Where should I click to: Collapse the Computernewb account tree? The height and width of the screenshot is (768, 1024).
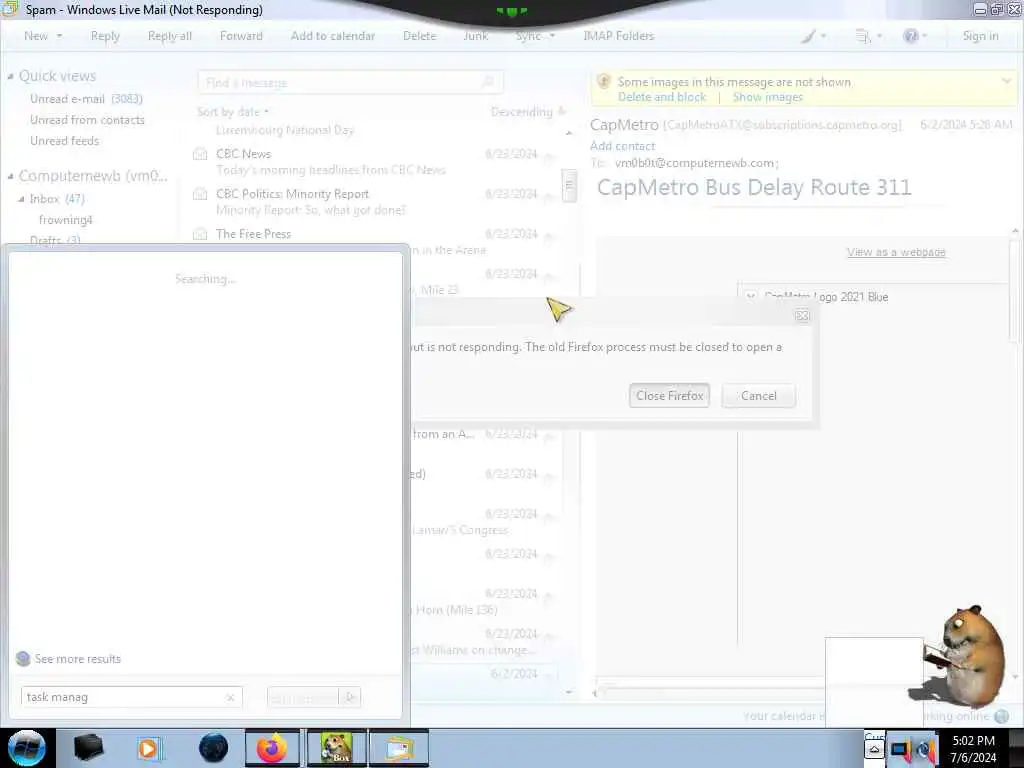click(x=10, y=176)
